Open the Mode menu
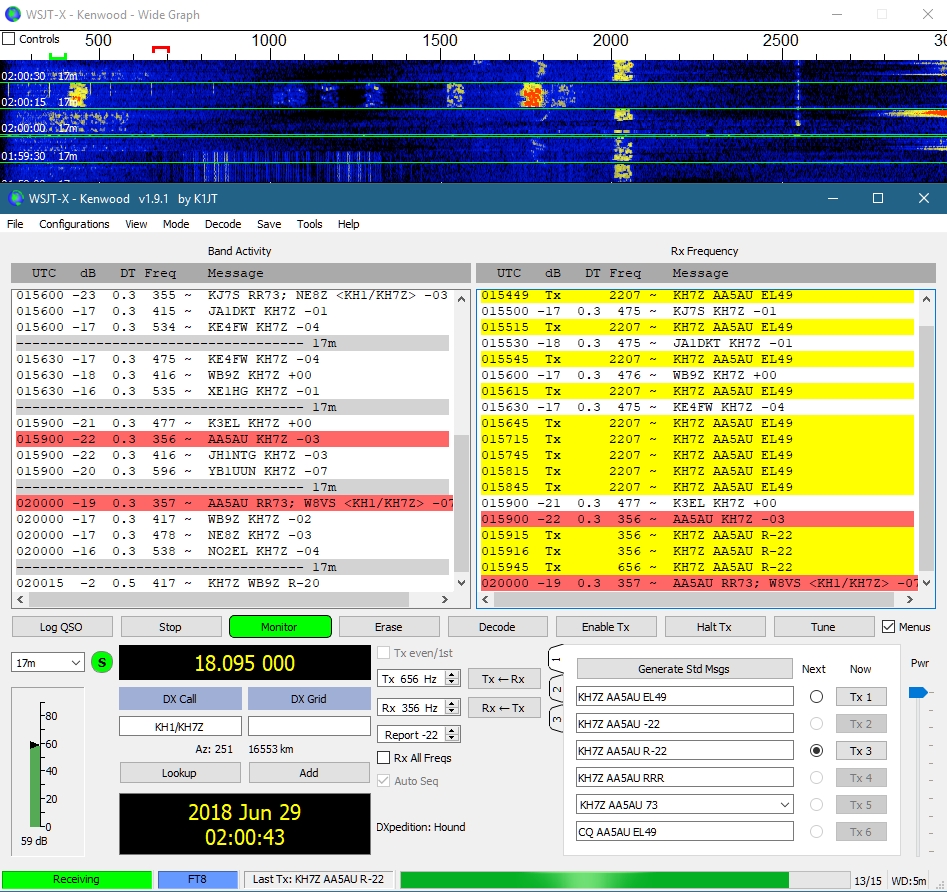The image size is (947, 892). click(176, 224)
